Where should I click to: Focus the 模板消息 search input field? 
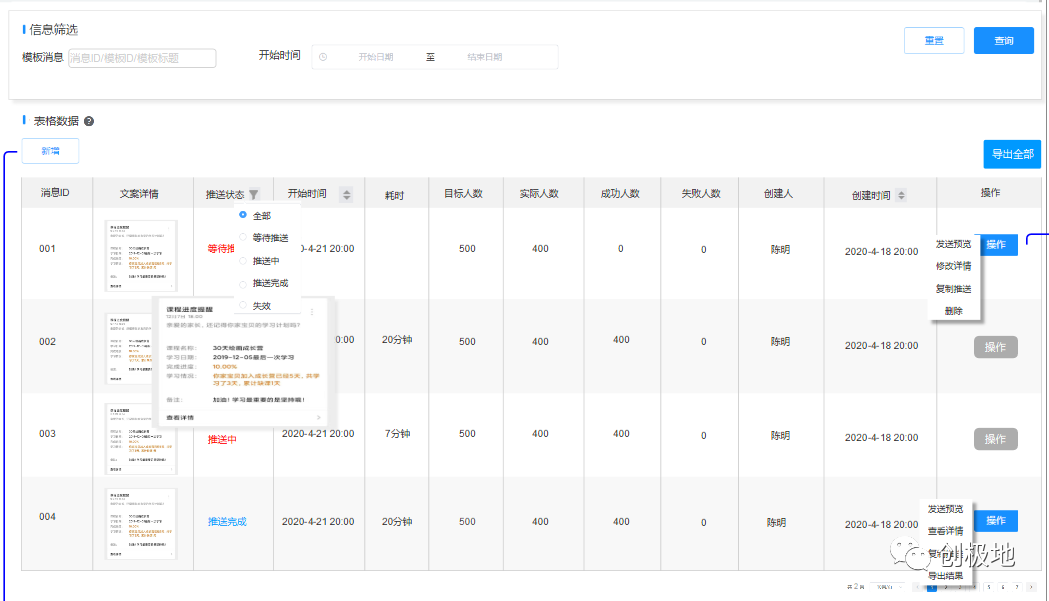pyautogui.click(x=142, y=58)
